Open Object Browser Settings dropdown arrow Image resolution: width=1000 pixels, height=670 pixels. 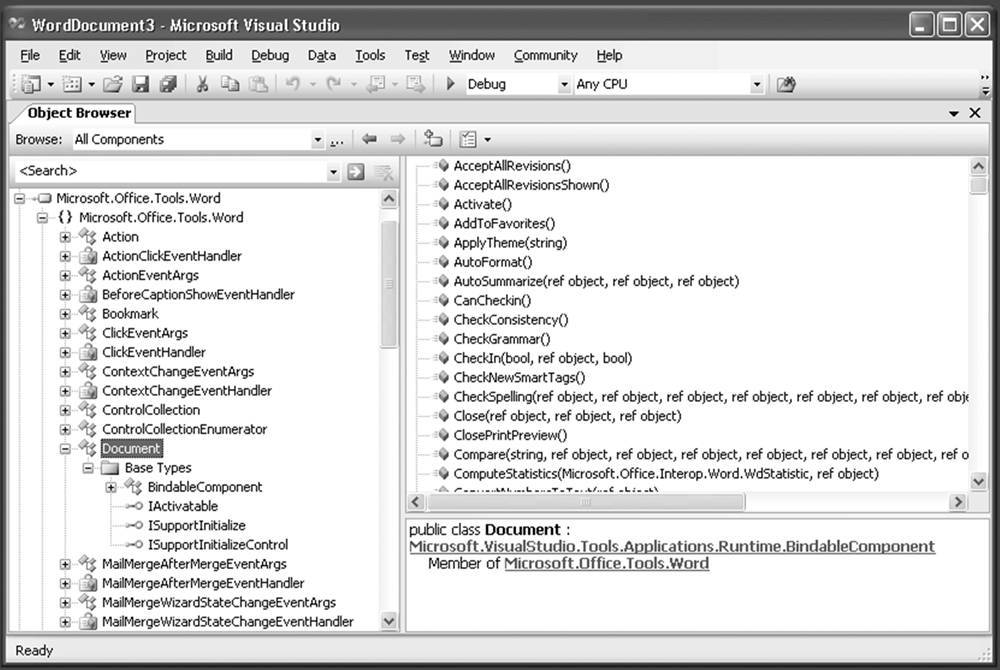click(x=487, y=139)
